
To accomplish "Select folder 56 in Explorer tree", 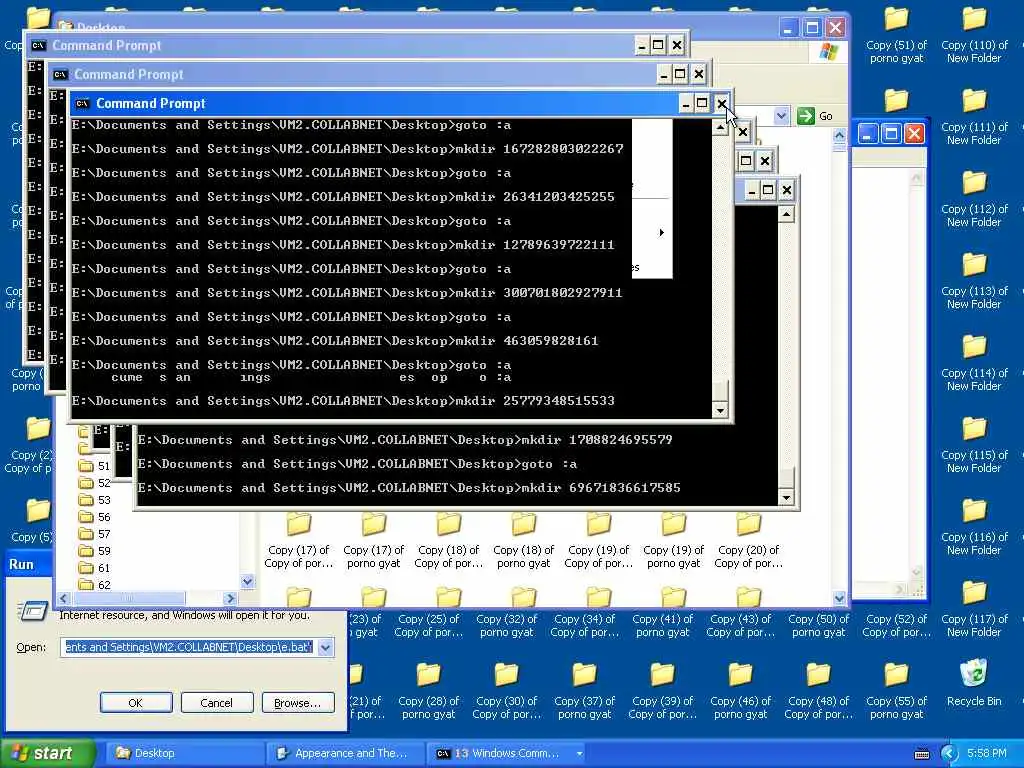I will (x=95, y=517).
